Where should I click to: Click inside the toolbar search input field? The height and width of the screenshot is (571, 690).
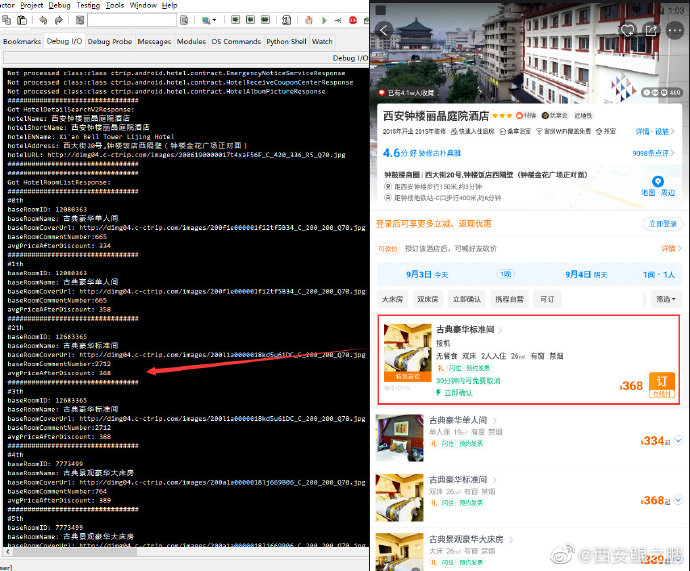(132, 20)
